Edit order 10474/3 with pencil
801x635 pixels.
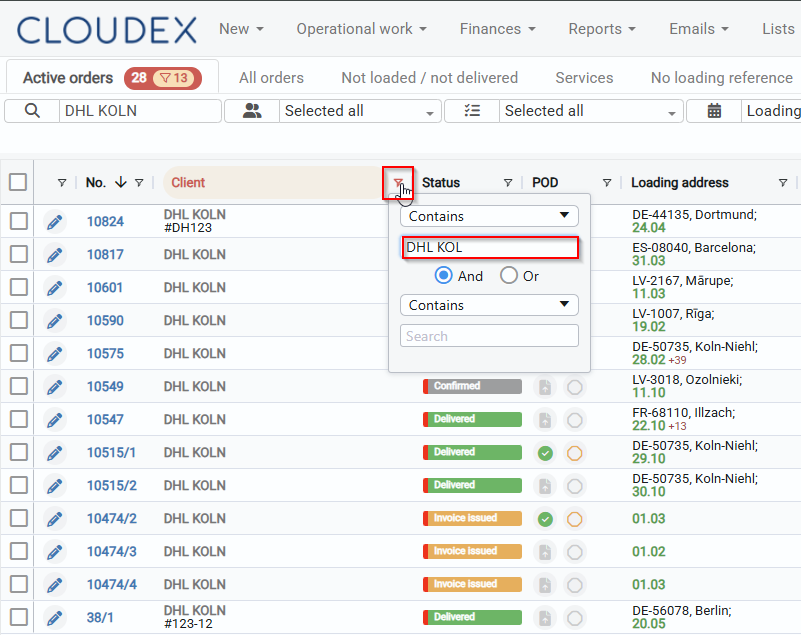pyautogui.click(x=55, y=552)
